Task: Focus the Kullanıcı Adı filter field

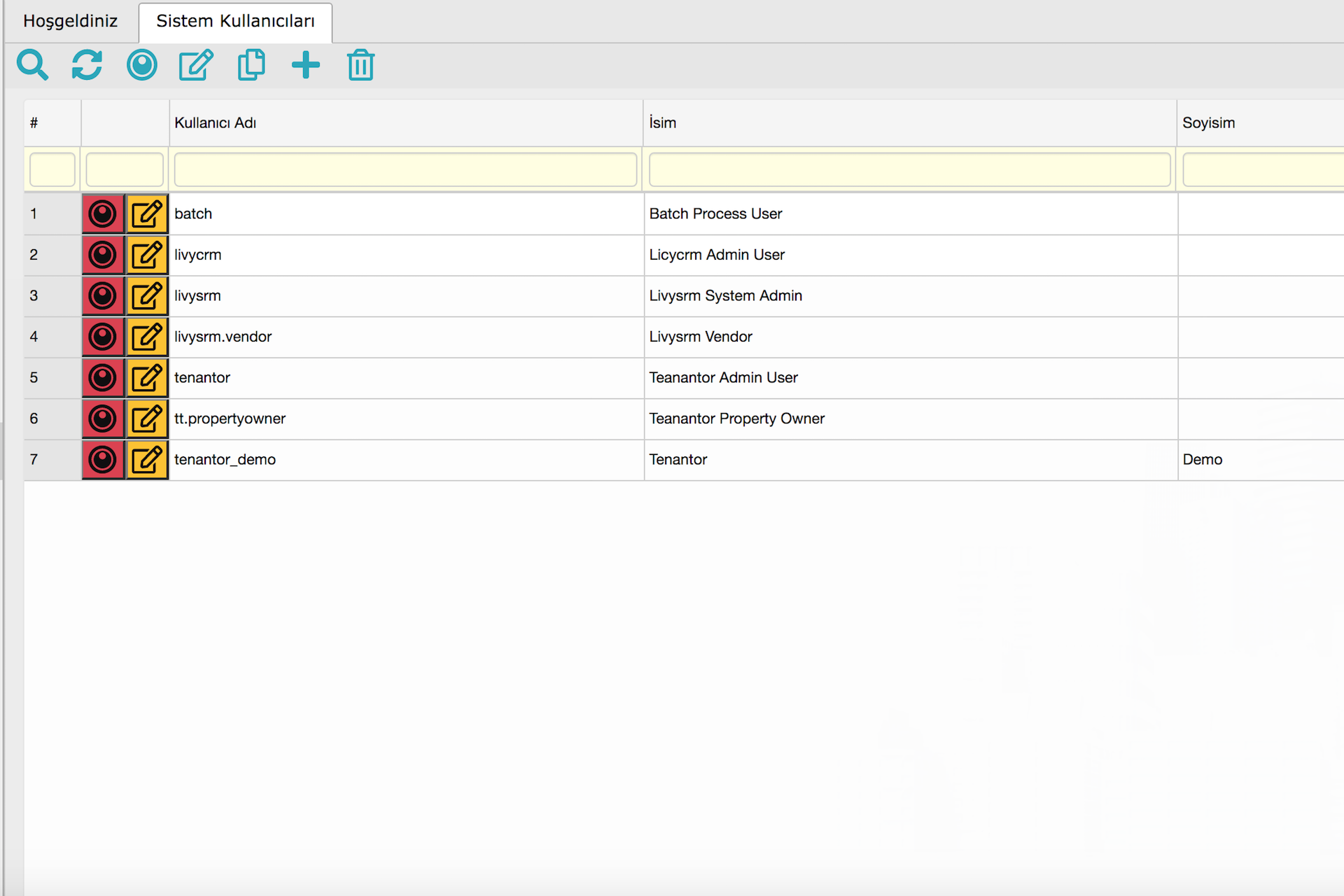Action: coord(405,169)
